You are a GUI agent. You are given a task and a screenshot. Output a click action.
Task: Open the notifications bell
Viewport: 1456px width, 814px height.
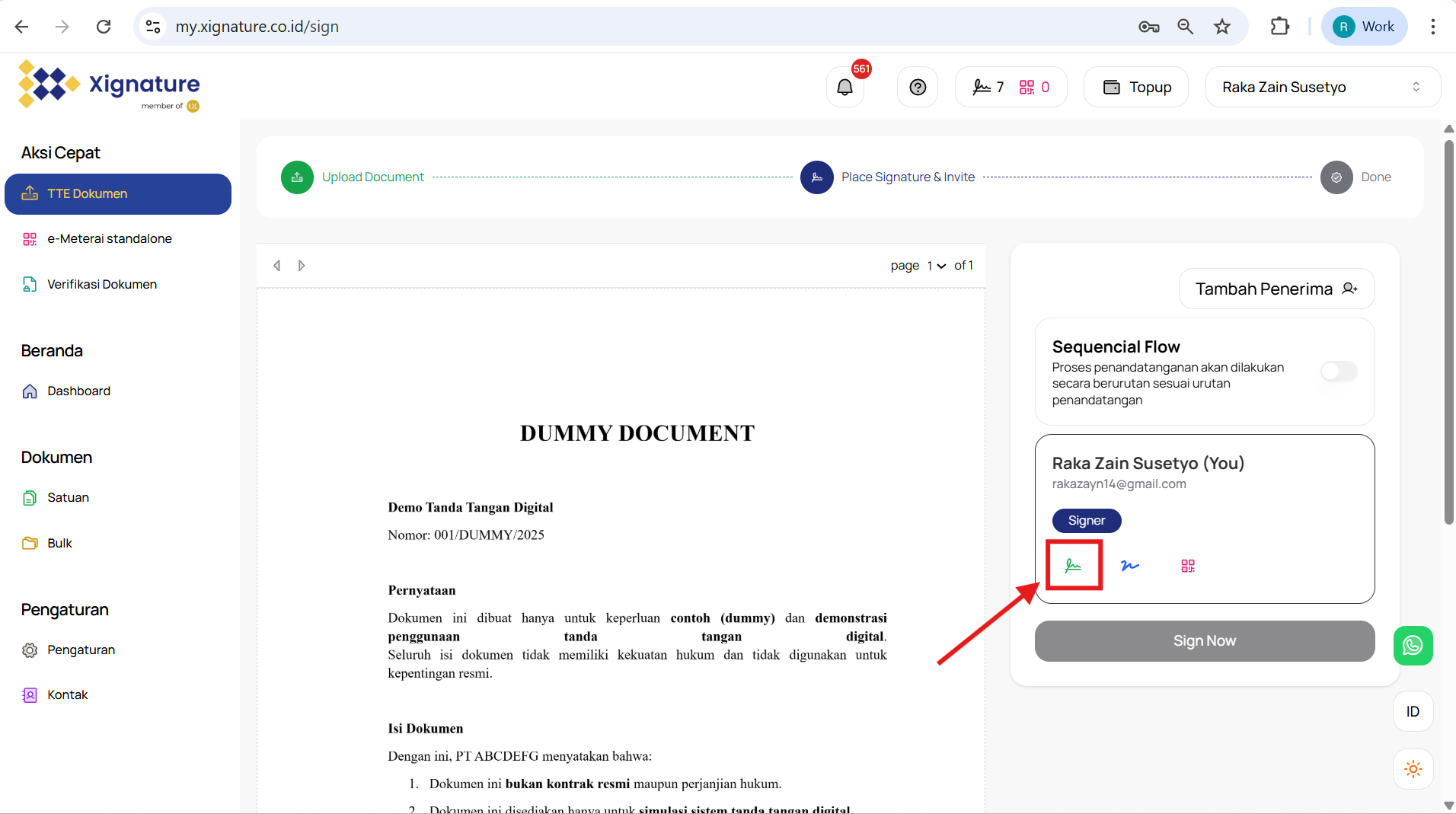(845, 88)
